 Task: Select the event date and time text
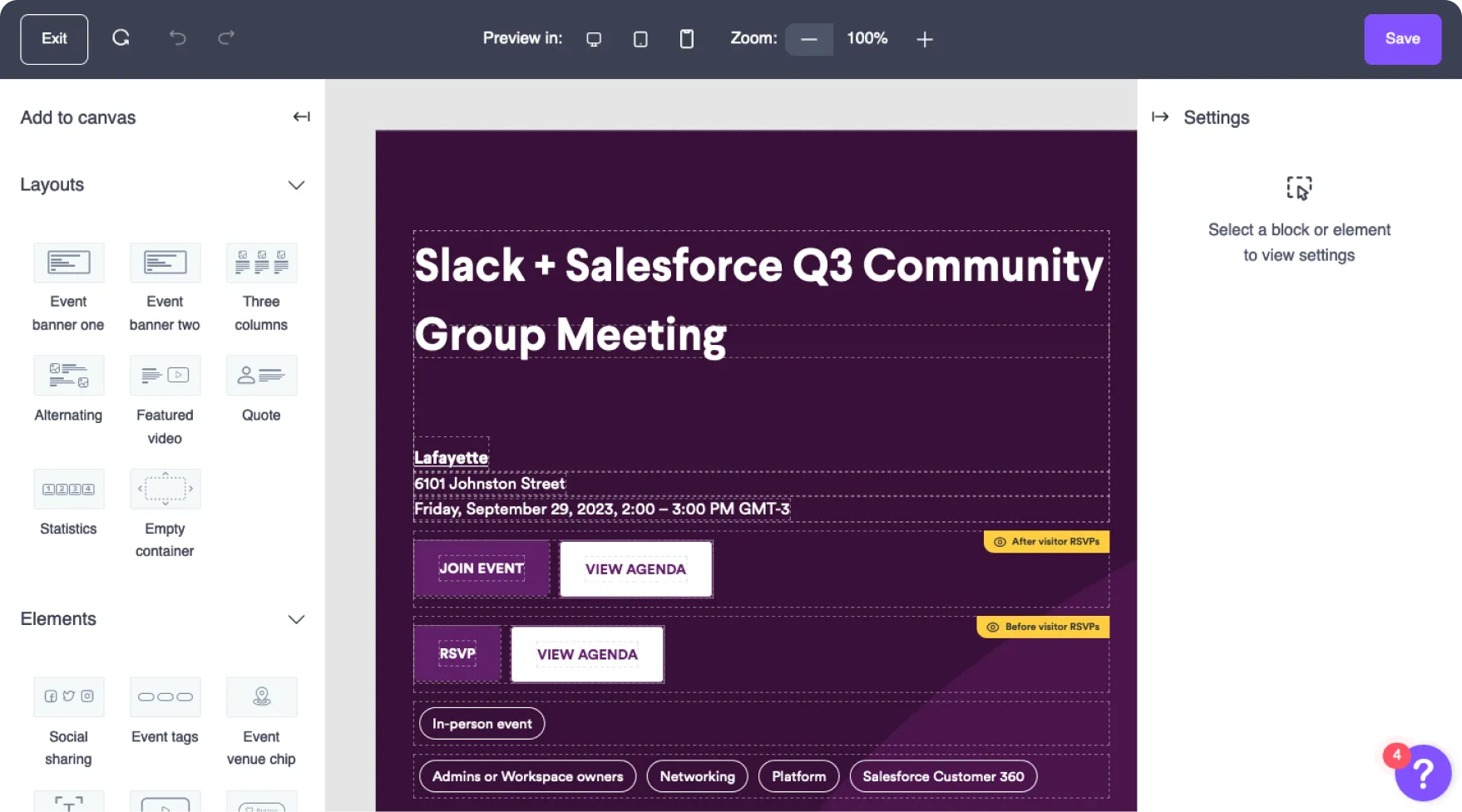pyautogui.click(x=602, y=509)
